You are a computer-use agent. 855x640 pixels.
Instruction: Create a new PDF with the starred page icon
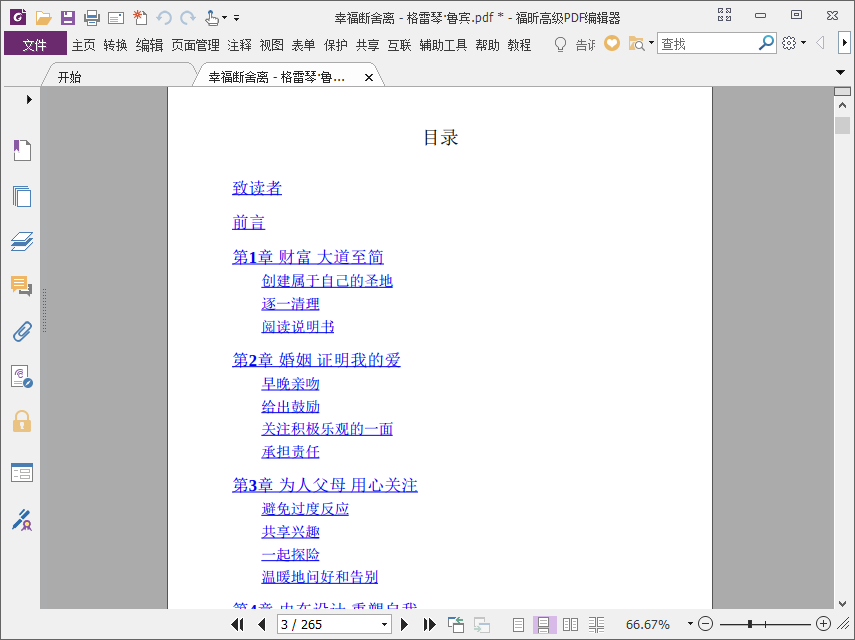140,17
